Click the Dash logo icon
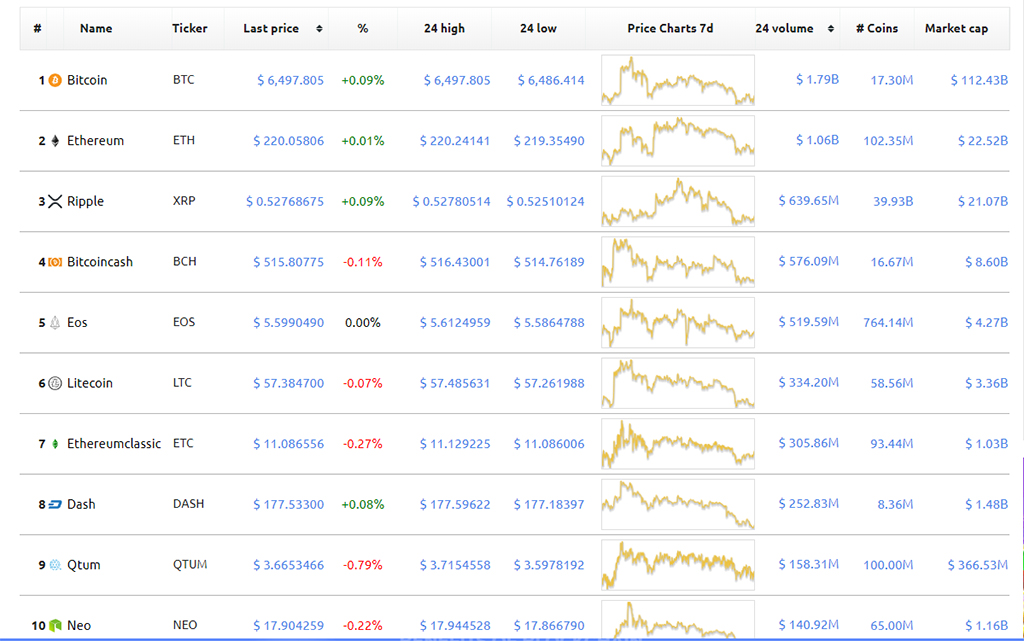This screenshot has height=641, width=1024. (x=56, y=505)
